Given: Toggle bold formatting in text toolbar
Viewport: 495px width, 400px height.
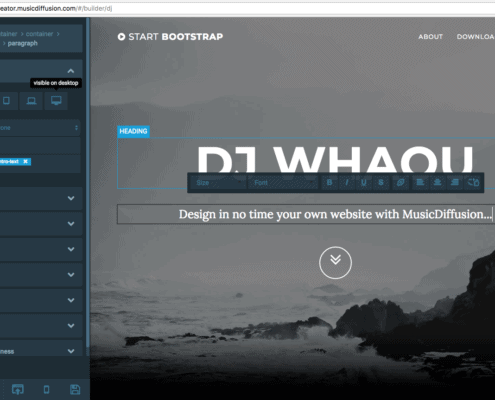Looking at the screenshot, I should pyautogui.click(x=329, y=182).
